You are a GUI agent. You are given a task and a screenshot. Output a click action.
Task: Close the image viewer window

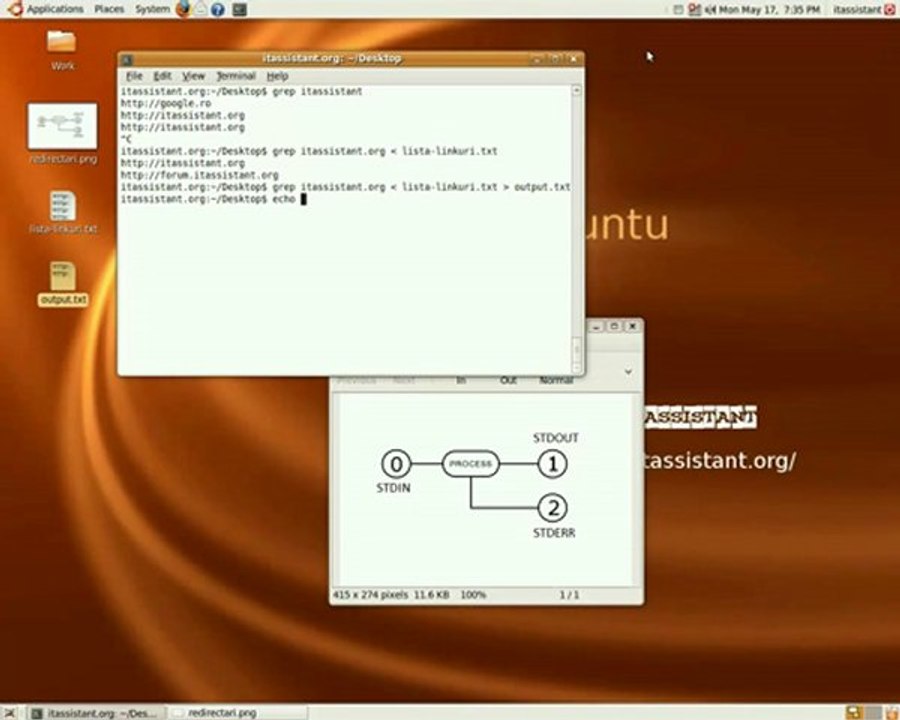coord(633,326)
